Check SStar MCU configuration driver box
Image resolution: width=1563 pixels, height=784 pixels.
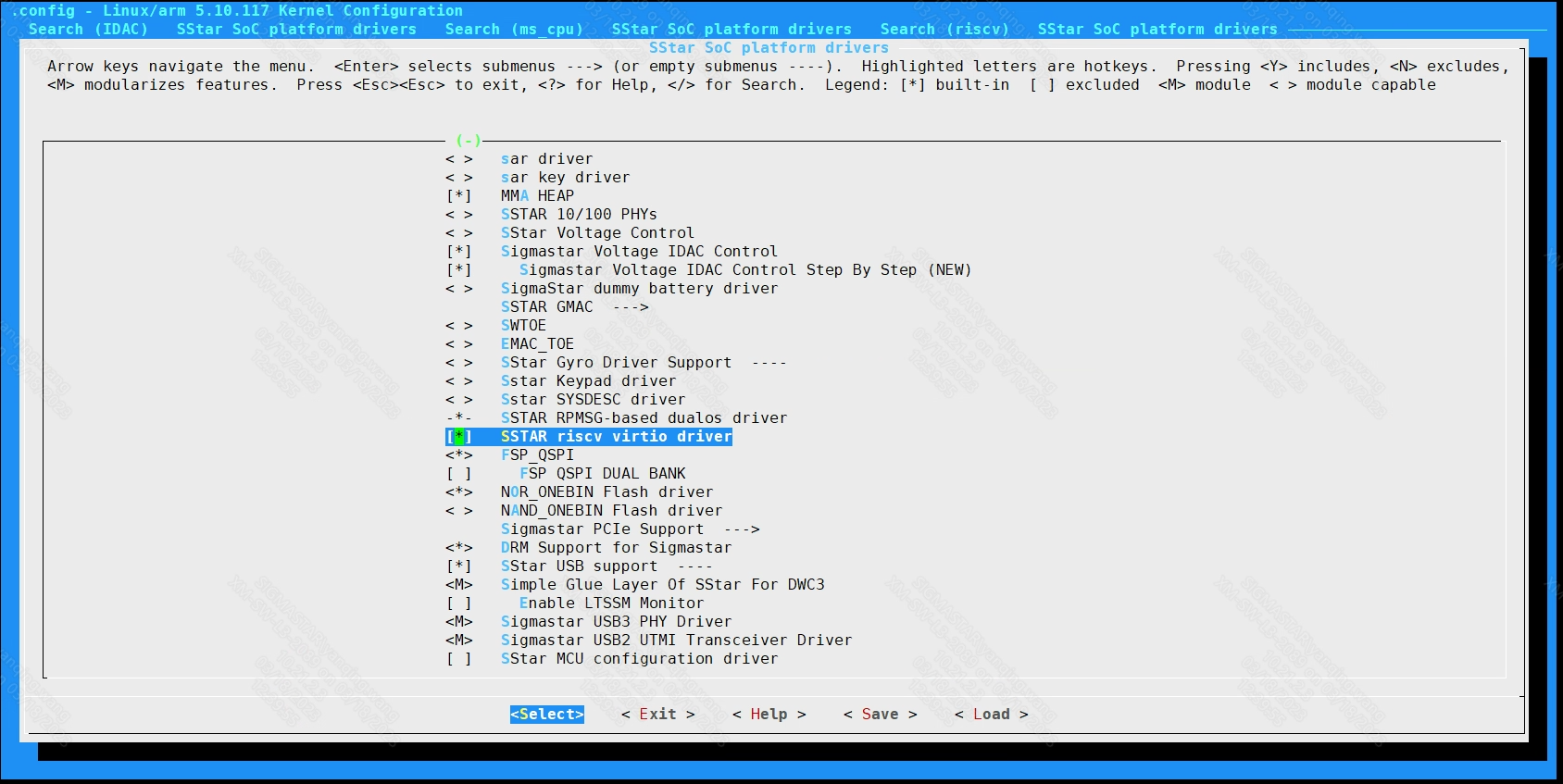pos(459,659)
